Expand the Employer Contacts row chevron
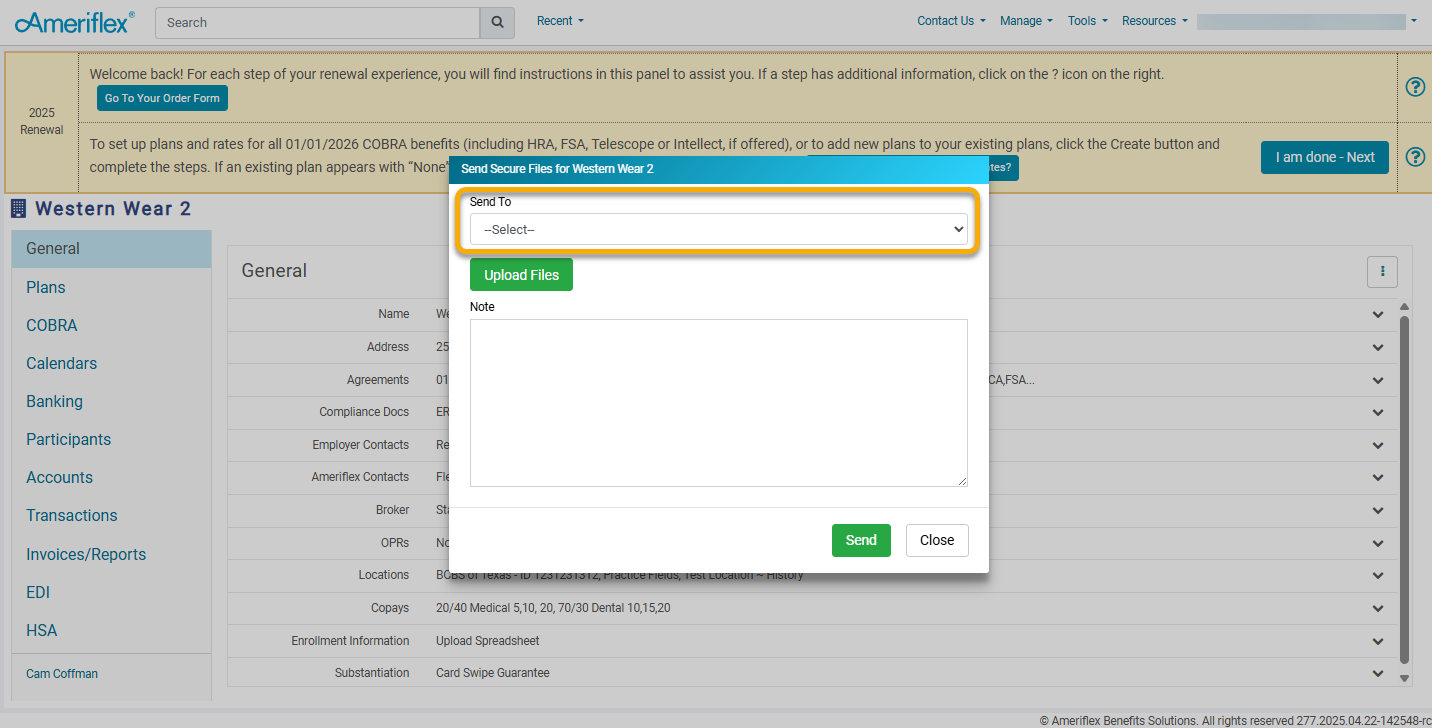Image resolution: width=1432 pixels, height=728 pixels. tap(1378, 445)
